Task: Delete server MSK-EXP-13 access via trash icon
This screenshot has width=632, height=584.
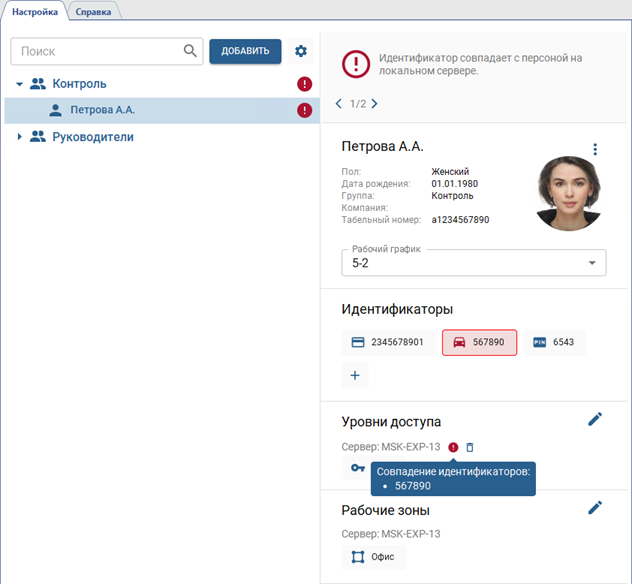Action: click(x=470, y=447)
